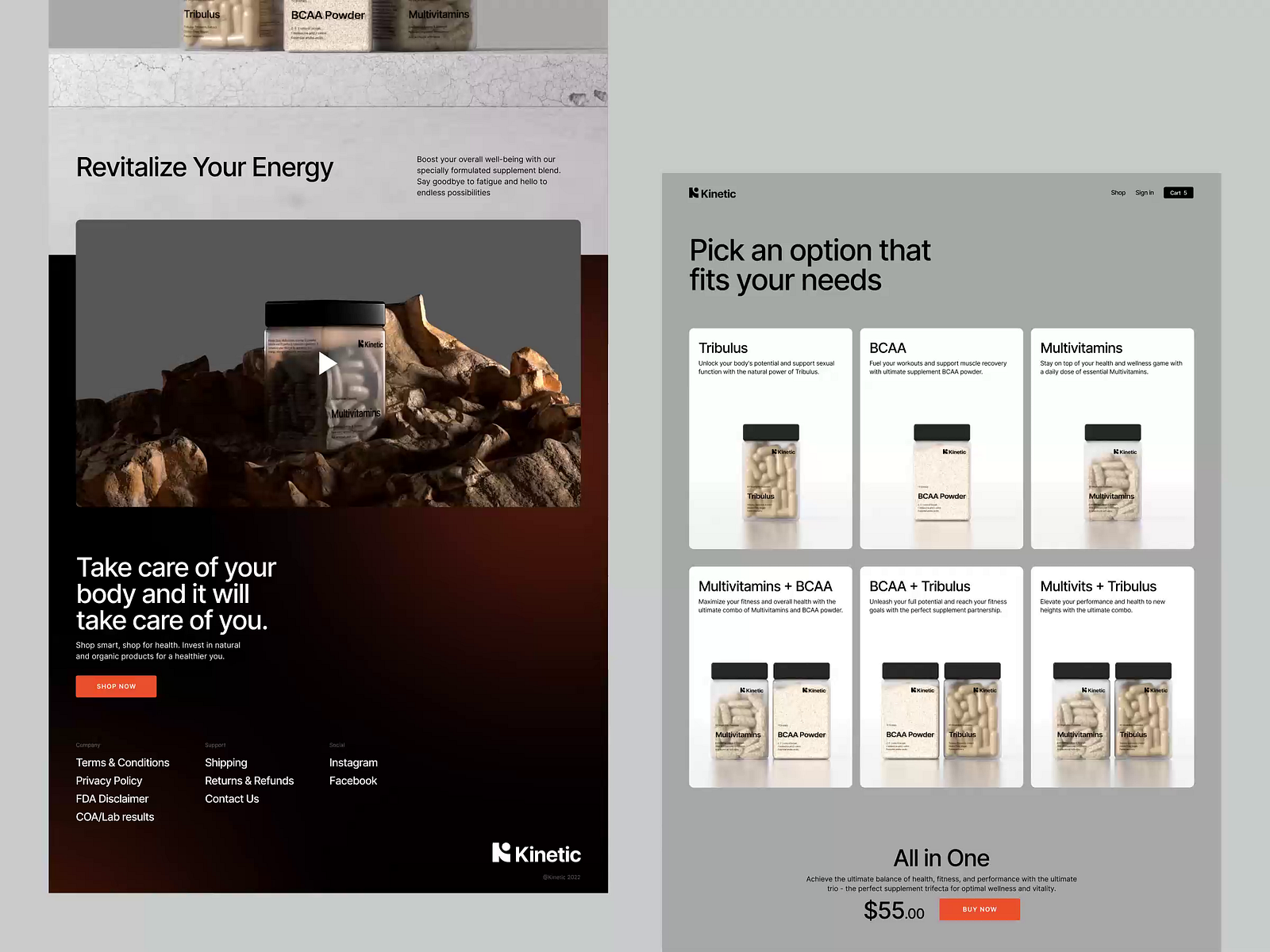Click the orange Shop Now button
The image size is (1270, 952).
(x=116, y=686)
